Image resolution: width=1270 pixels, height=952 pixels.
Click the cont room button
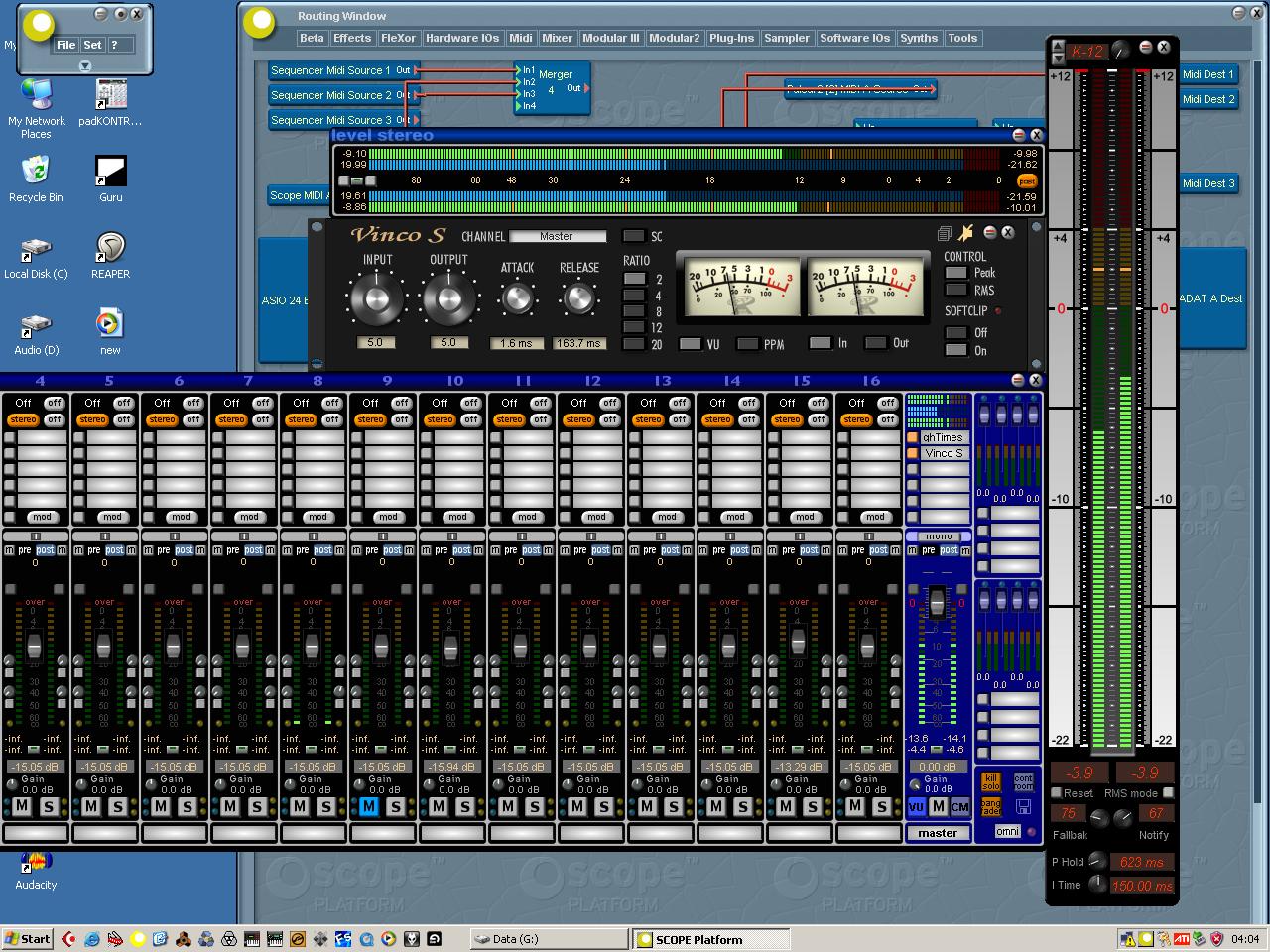pos(1023,782)
